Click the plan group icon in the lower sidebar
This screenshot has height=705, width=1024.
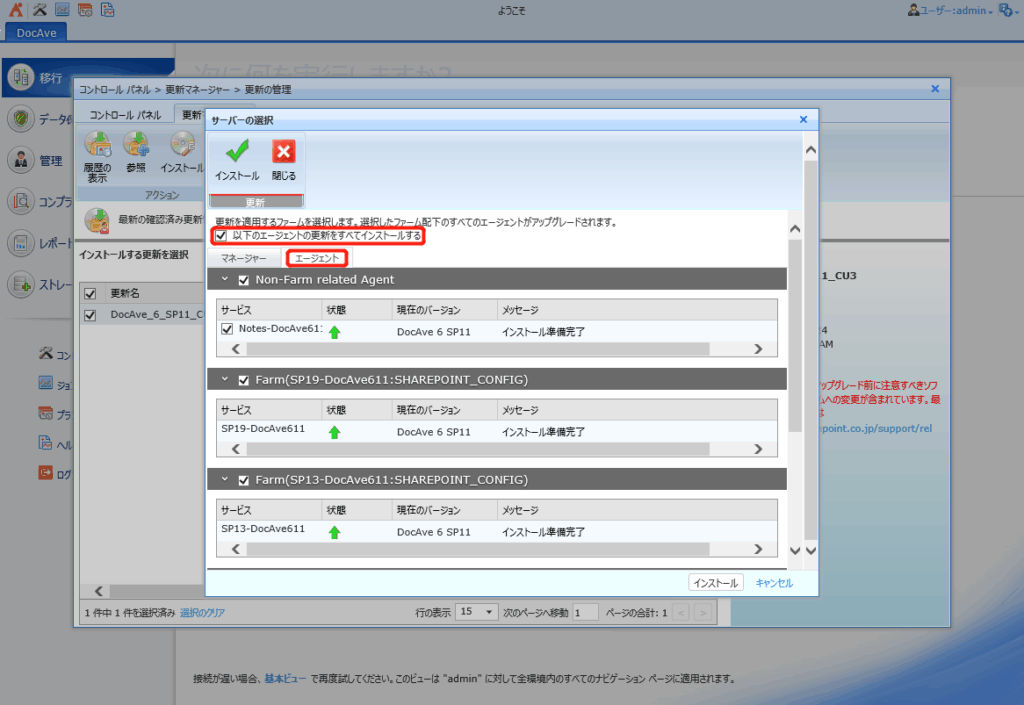point(46,413)
